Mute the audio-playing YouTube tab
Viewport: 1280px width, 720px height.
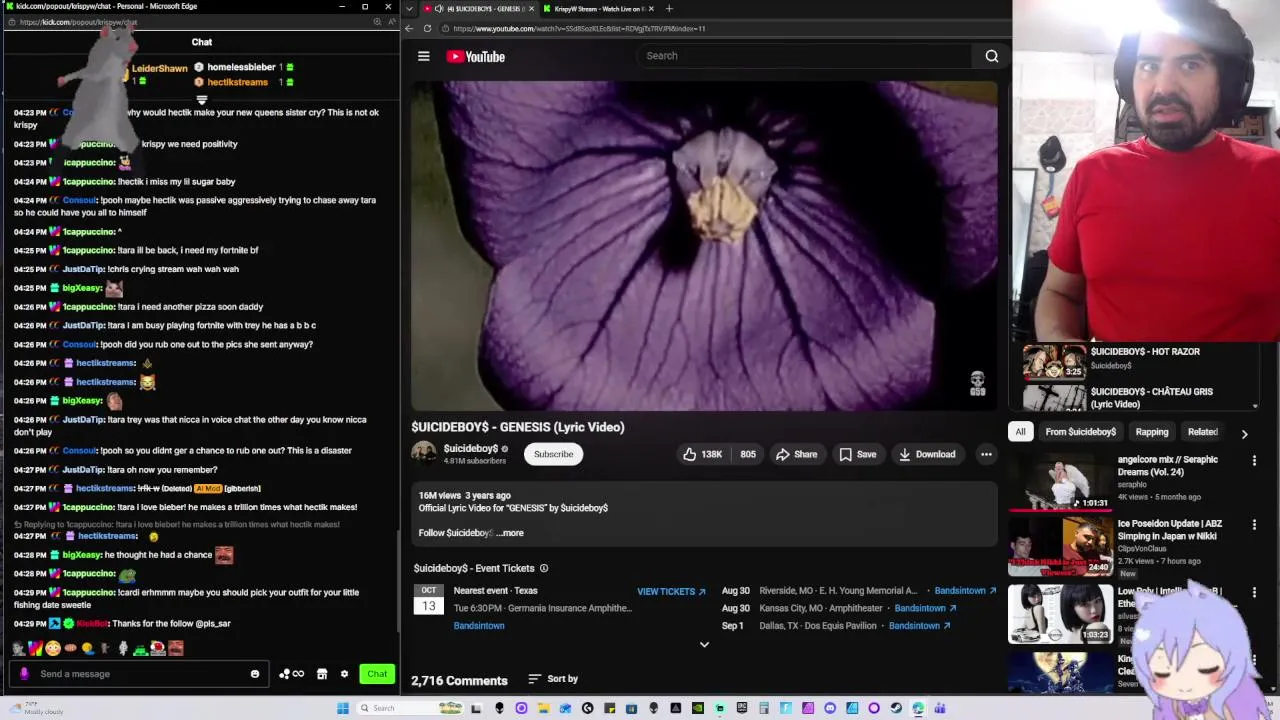[439, 9]
